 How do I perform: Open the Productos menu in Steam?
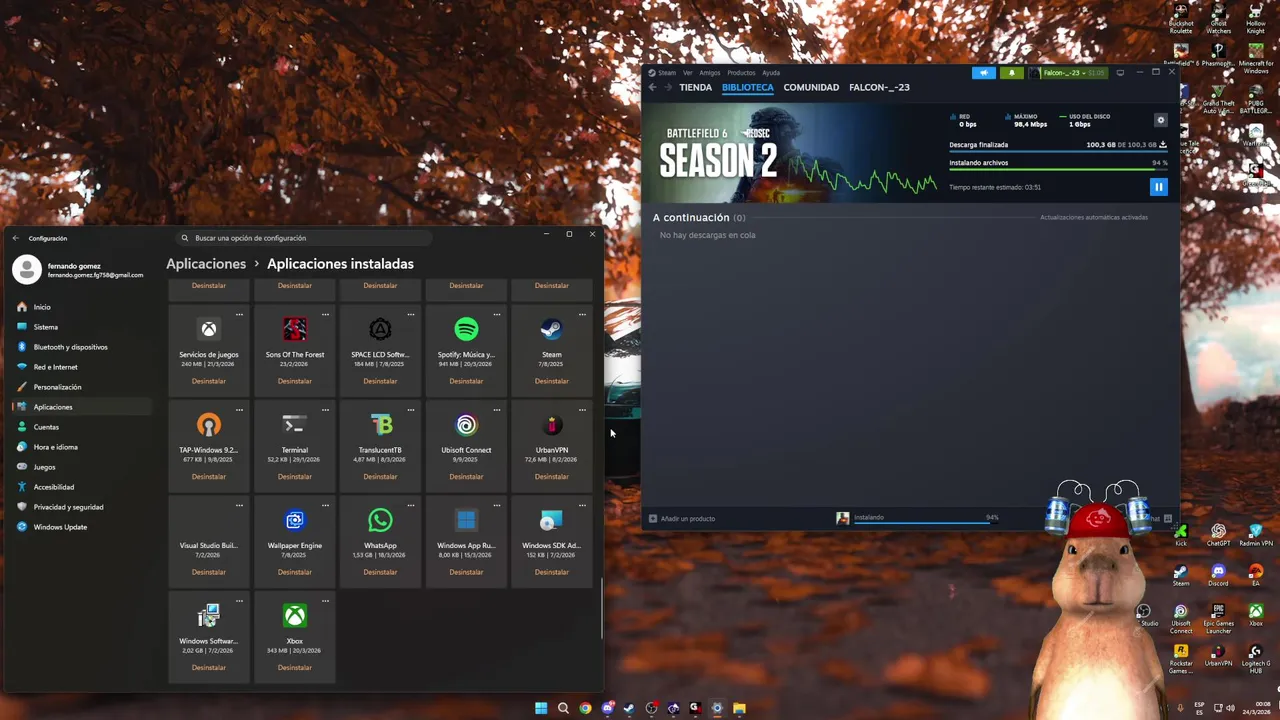pos(741,73)
